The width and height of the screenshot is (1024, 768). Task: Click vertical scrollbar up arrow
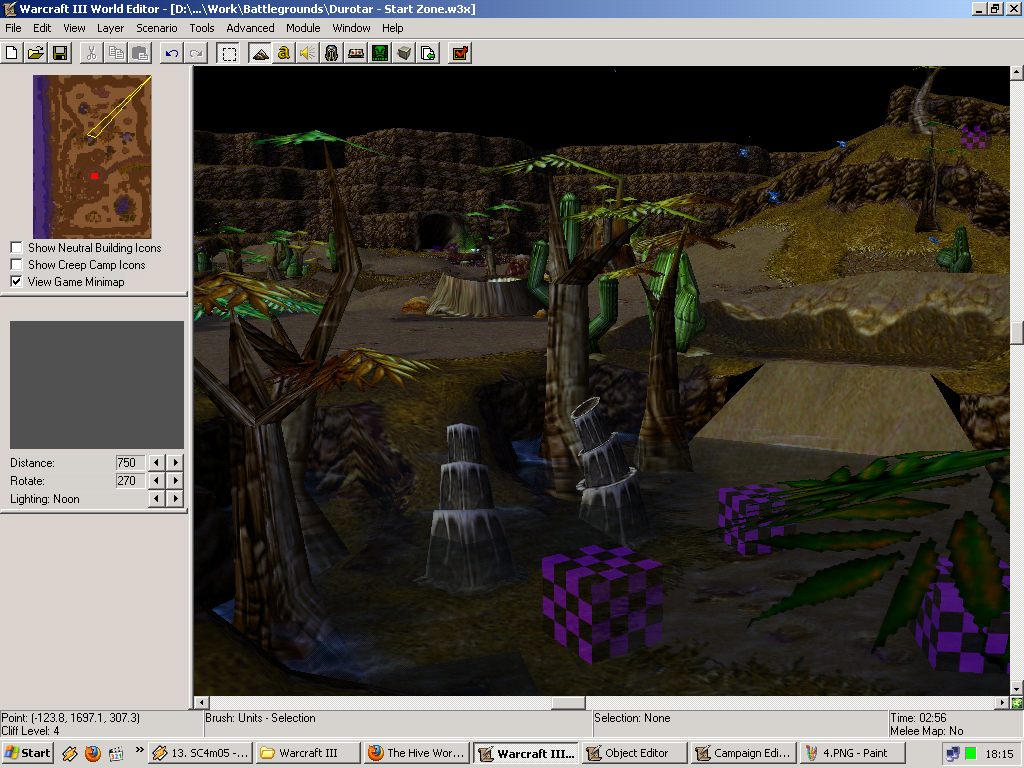click(1017, 72)
